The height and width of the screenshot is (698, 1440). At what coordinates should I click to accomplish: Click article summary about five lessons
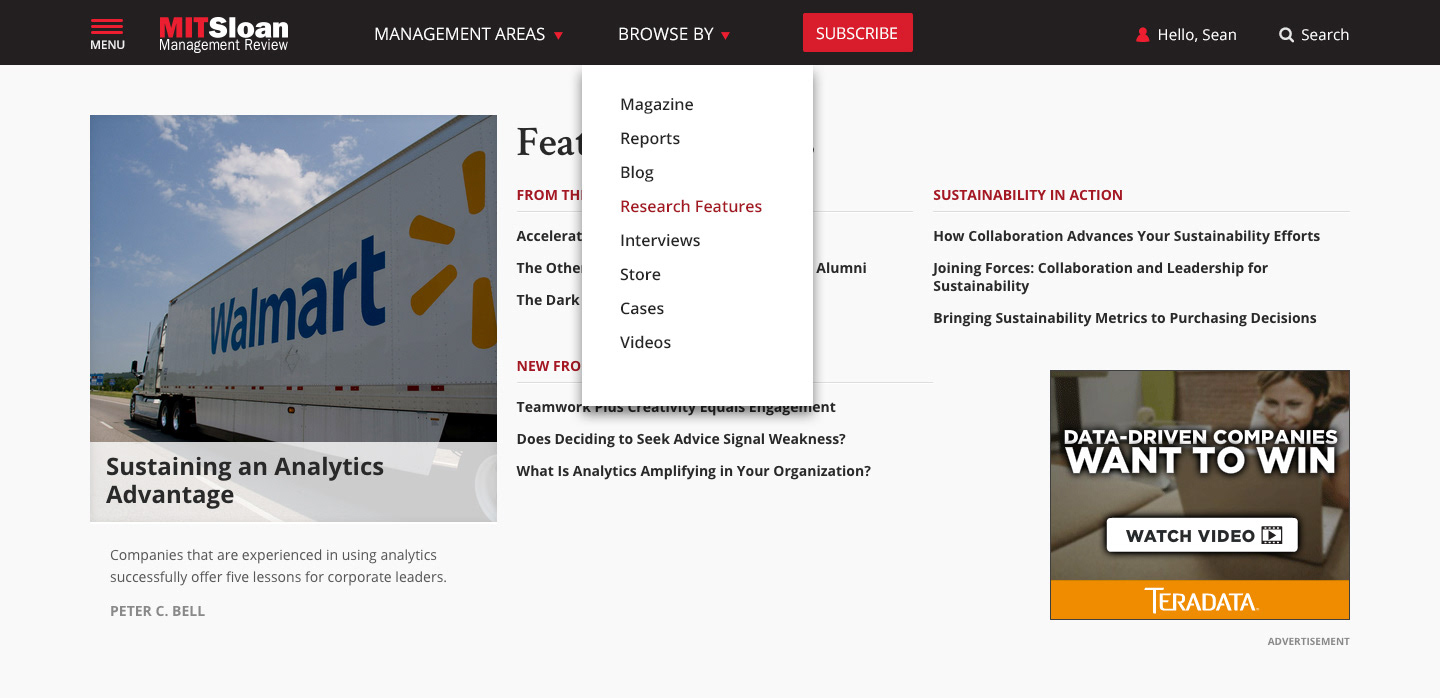tap(278, 566)
